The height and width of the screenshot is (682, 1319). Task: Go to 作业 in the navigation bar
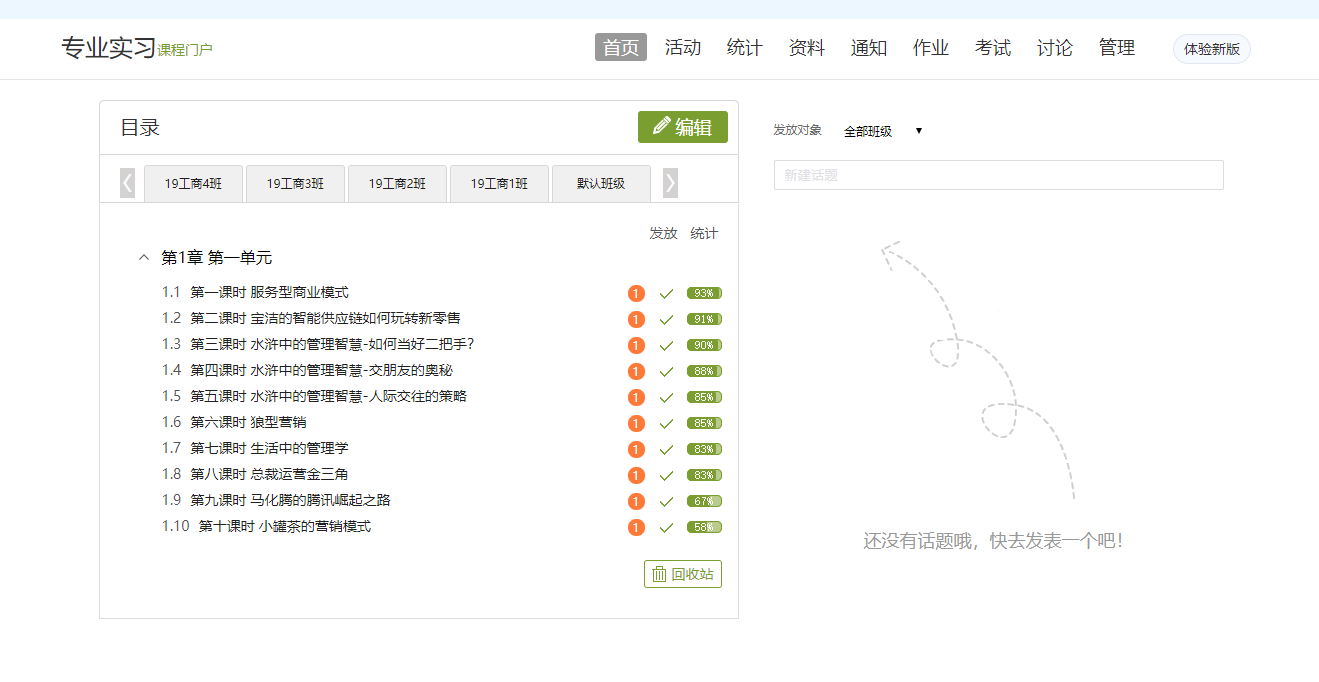pyautogui.click(x=930, y=48)
